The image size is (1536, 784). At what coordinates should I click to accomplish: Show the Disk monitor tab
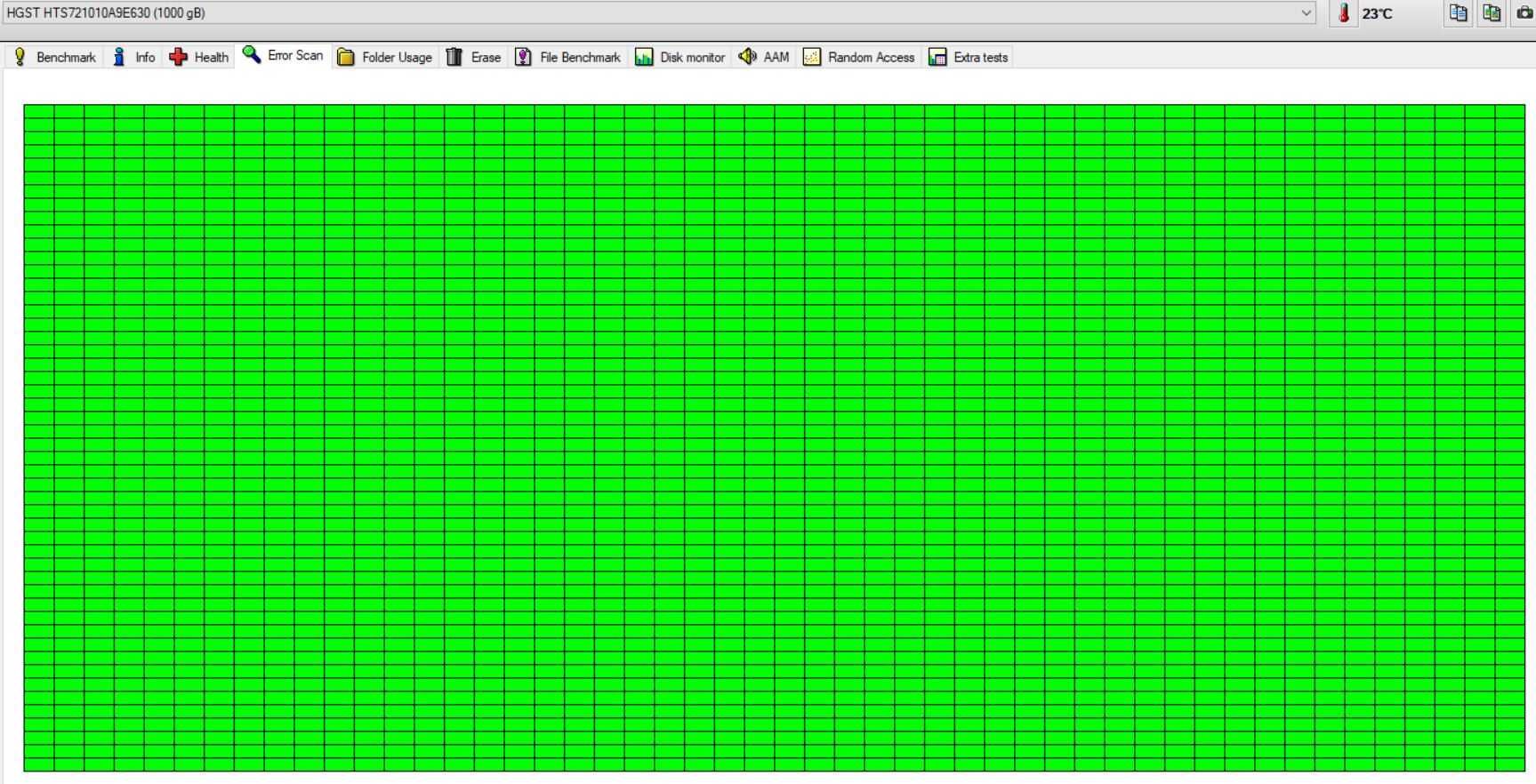680,57
